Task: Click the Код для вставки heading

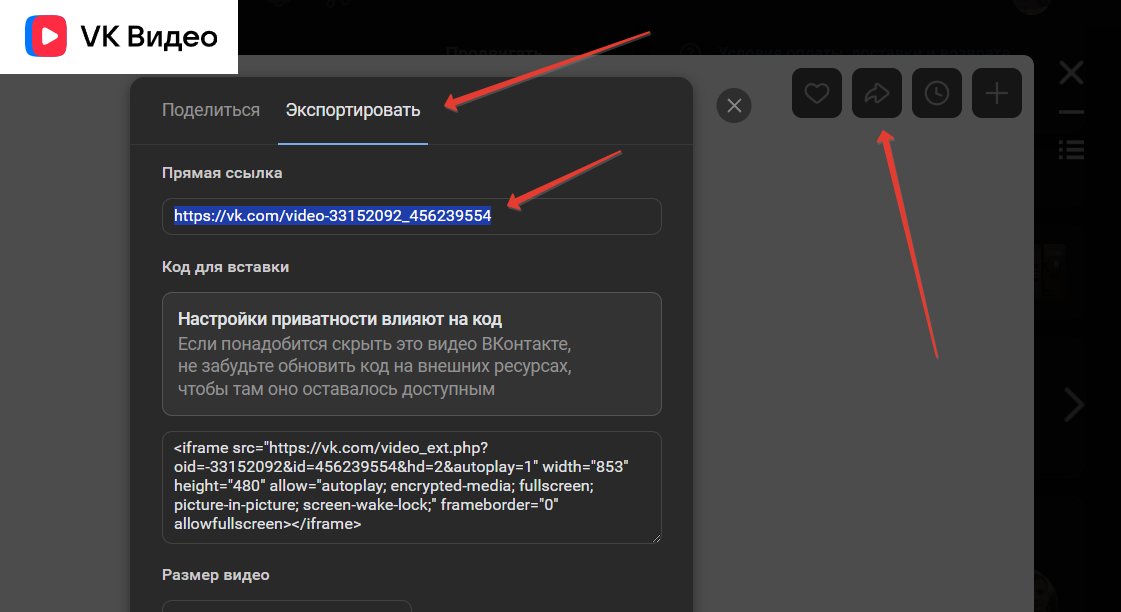Action: tap(225, 267)
